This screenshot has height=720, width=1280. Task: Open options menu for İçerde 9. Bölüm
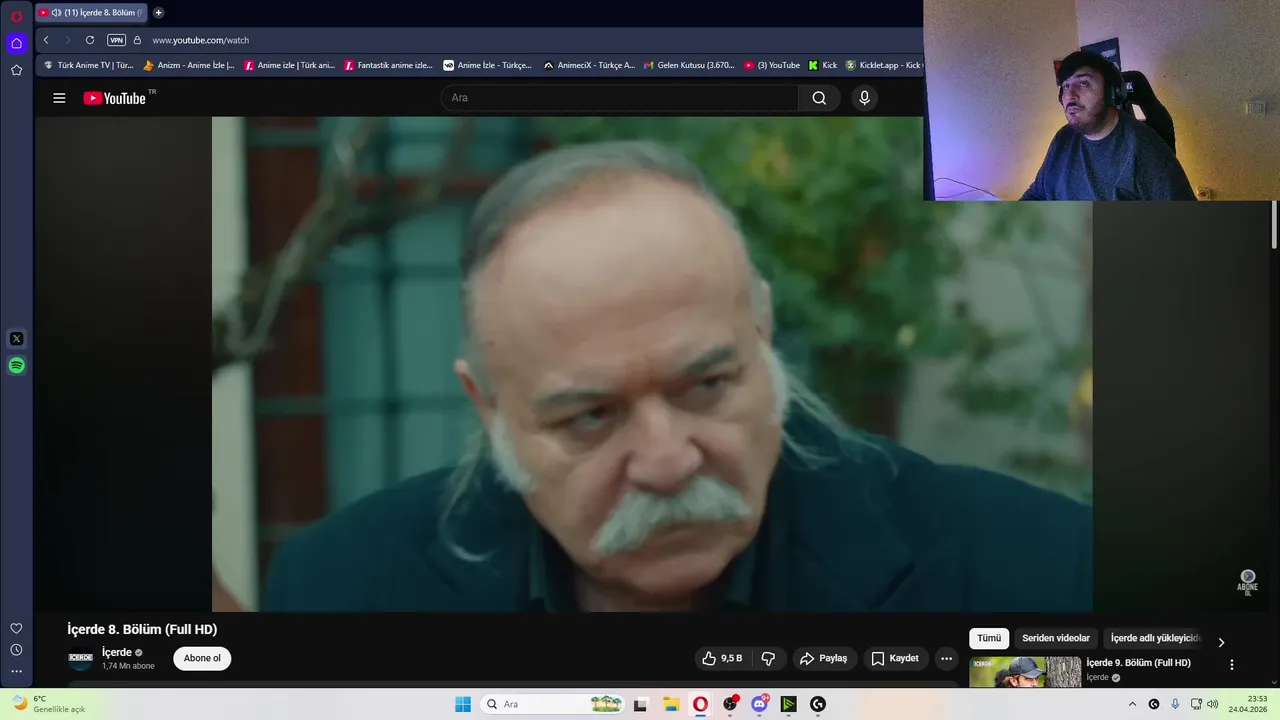pyautogui.click(x=1232, y=664)
